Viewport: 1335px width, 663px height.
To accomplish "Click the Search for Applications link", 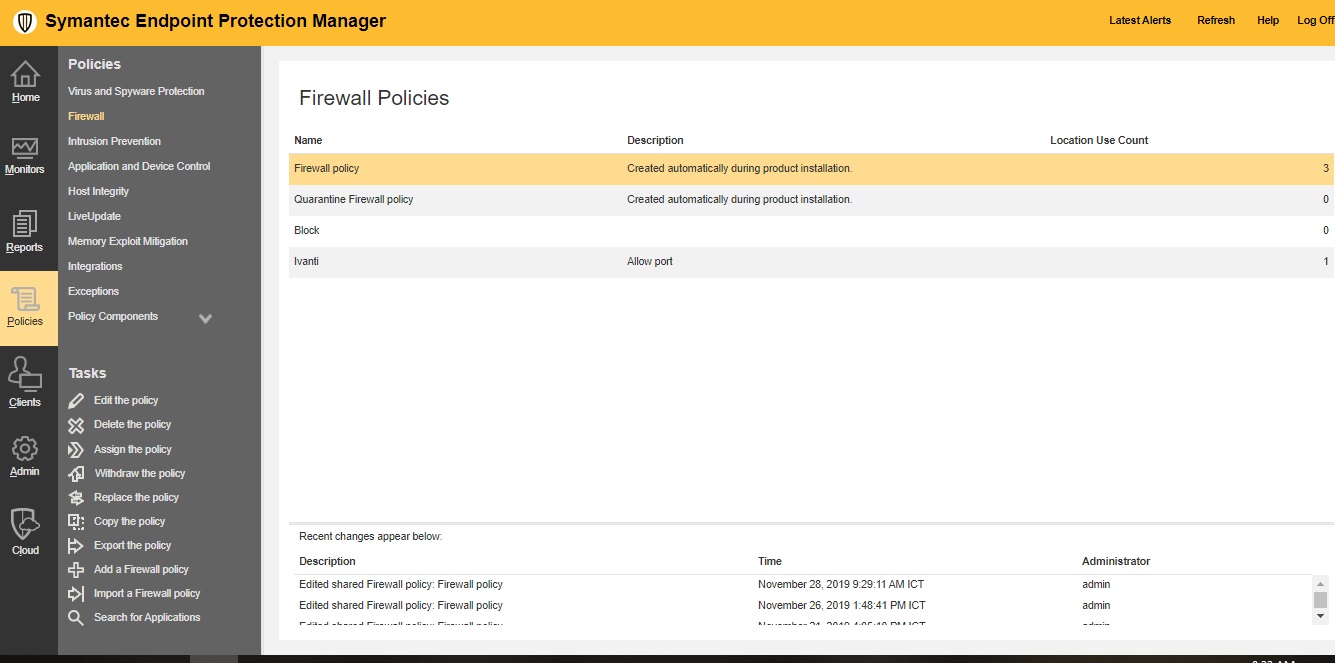I will (147, 617).
